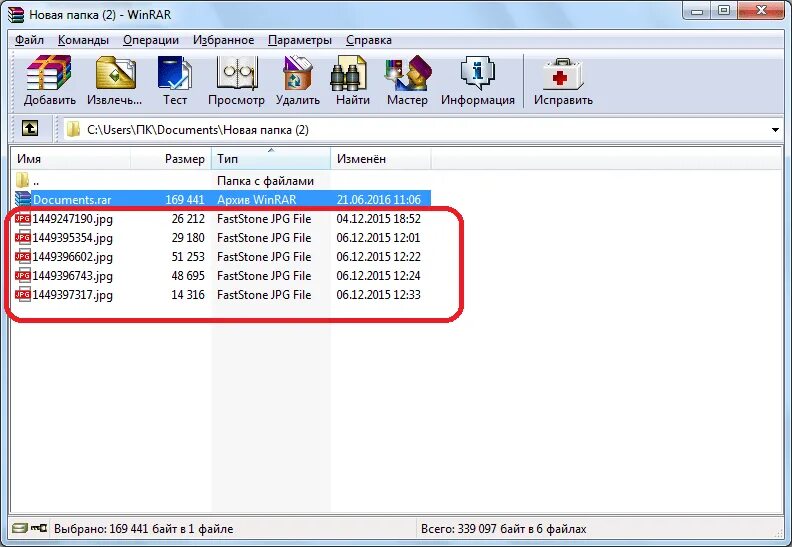Sort by the Размер column header
The image size is (792, 547).
point(171,159)
